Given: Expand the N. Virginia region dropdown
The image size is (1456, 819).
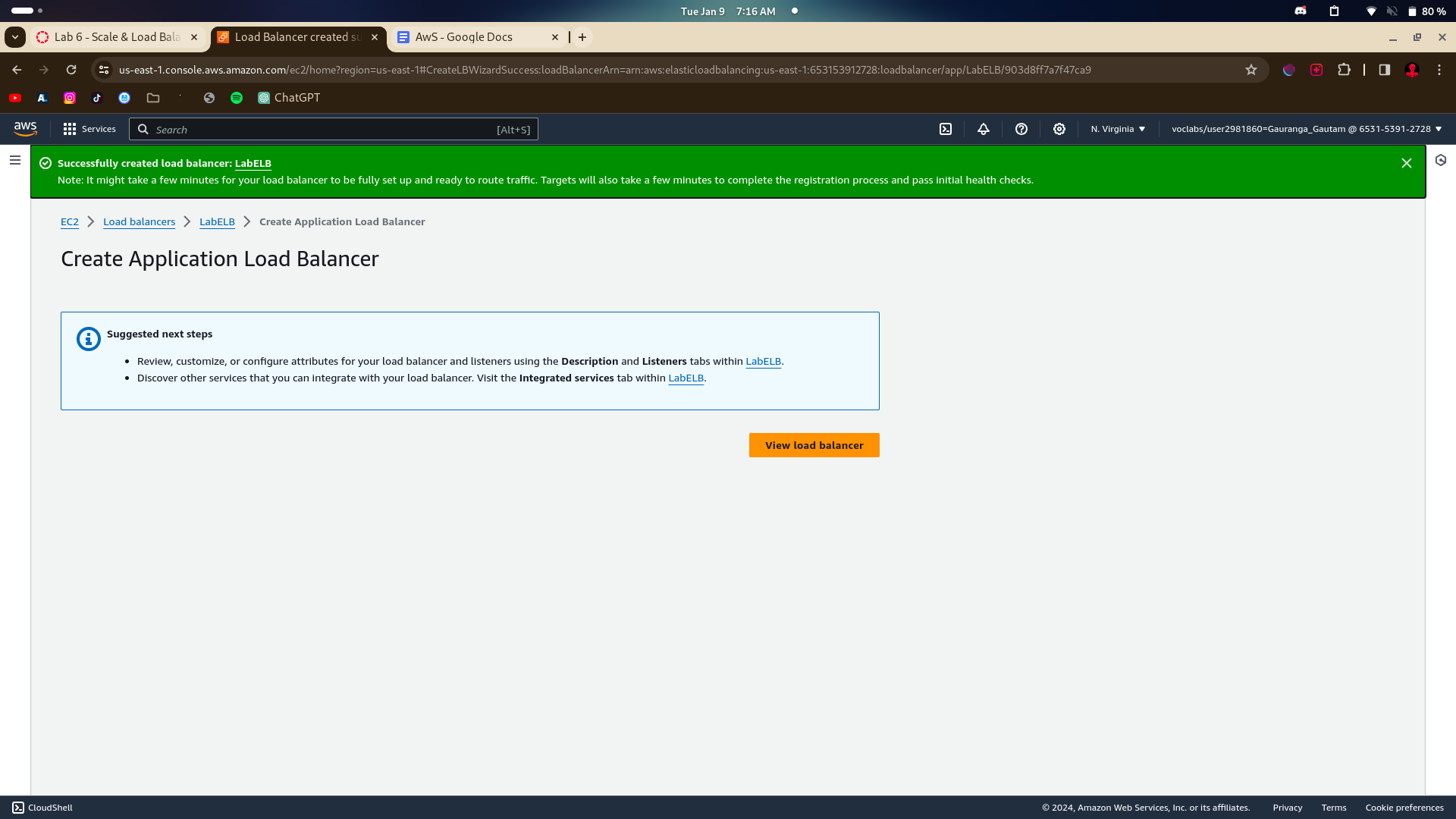Looking at the screenshot, I should point(1118,129).
